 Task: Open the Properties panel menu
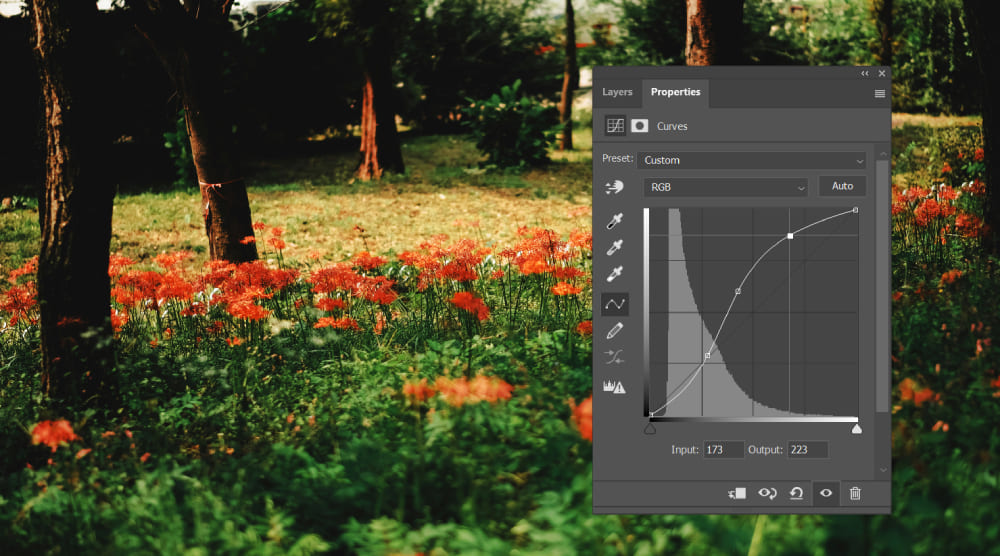tap(879, 94)
